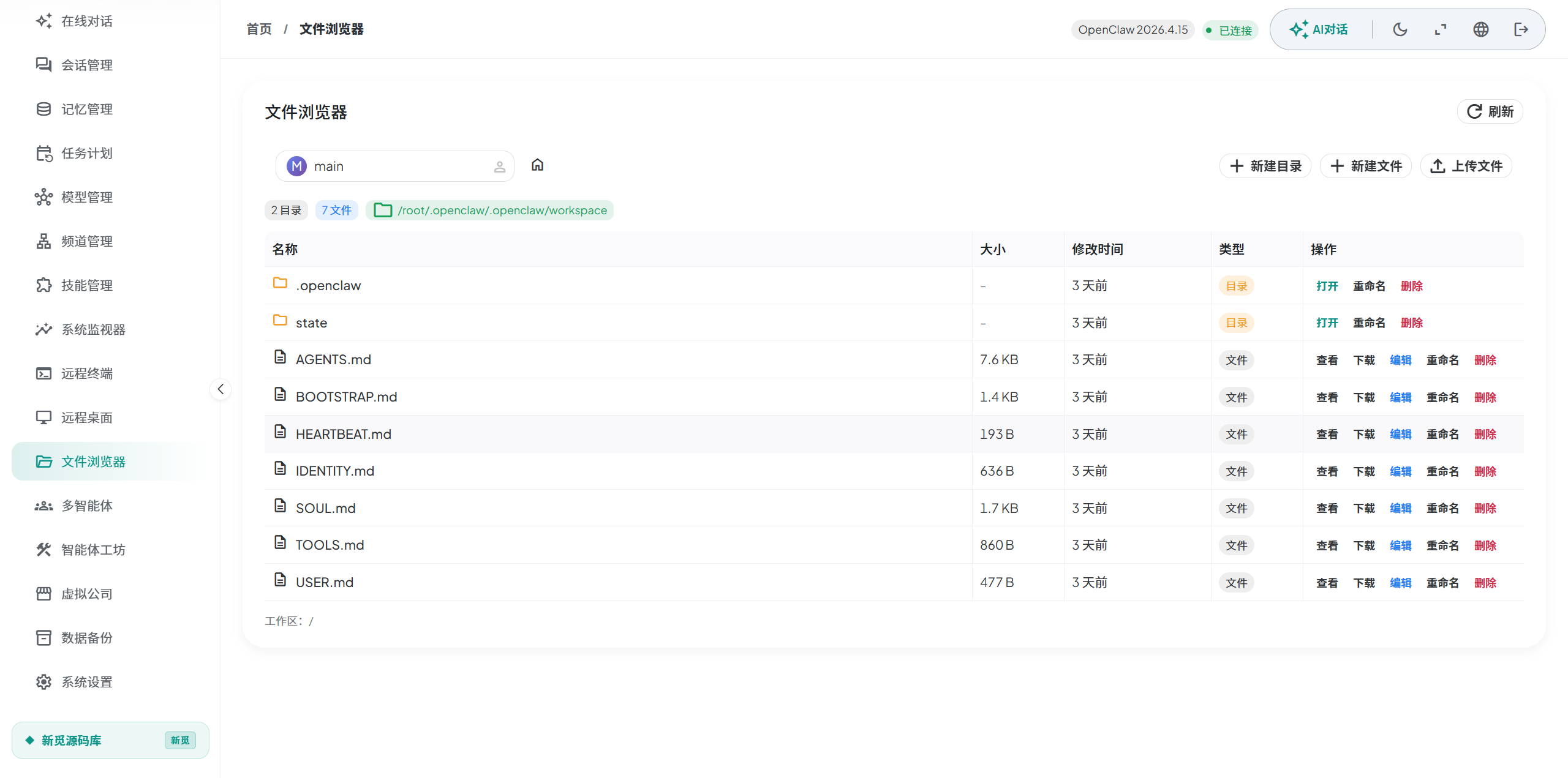Download the AGENTS.md file
1568x778 pixels.
(1363, 360)
